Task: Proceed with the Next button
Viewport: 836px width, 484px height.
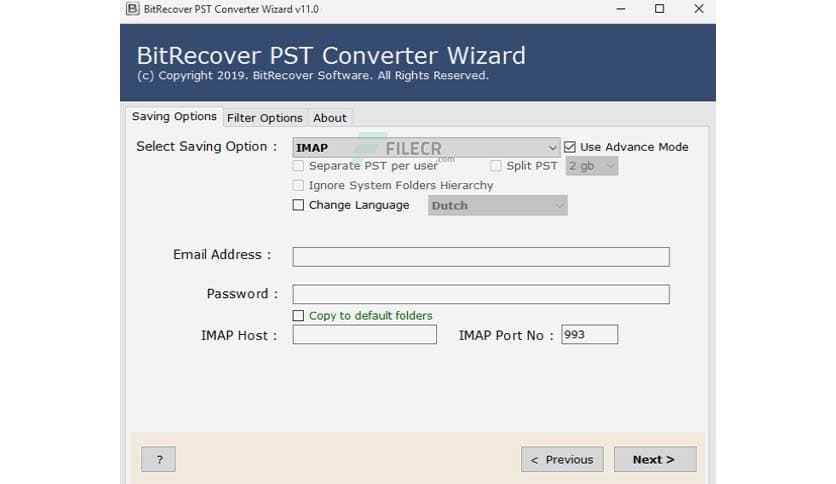Action: 655,459
